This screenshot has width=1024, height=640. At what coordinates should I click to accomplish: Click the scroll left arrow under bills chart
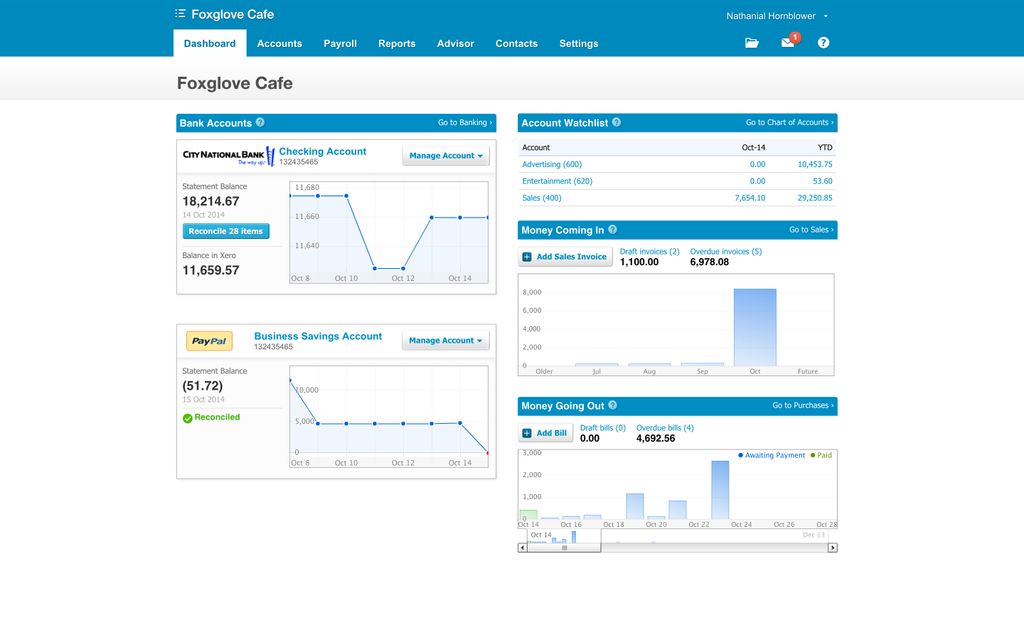click(x=522, y=548)
